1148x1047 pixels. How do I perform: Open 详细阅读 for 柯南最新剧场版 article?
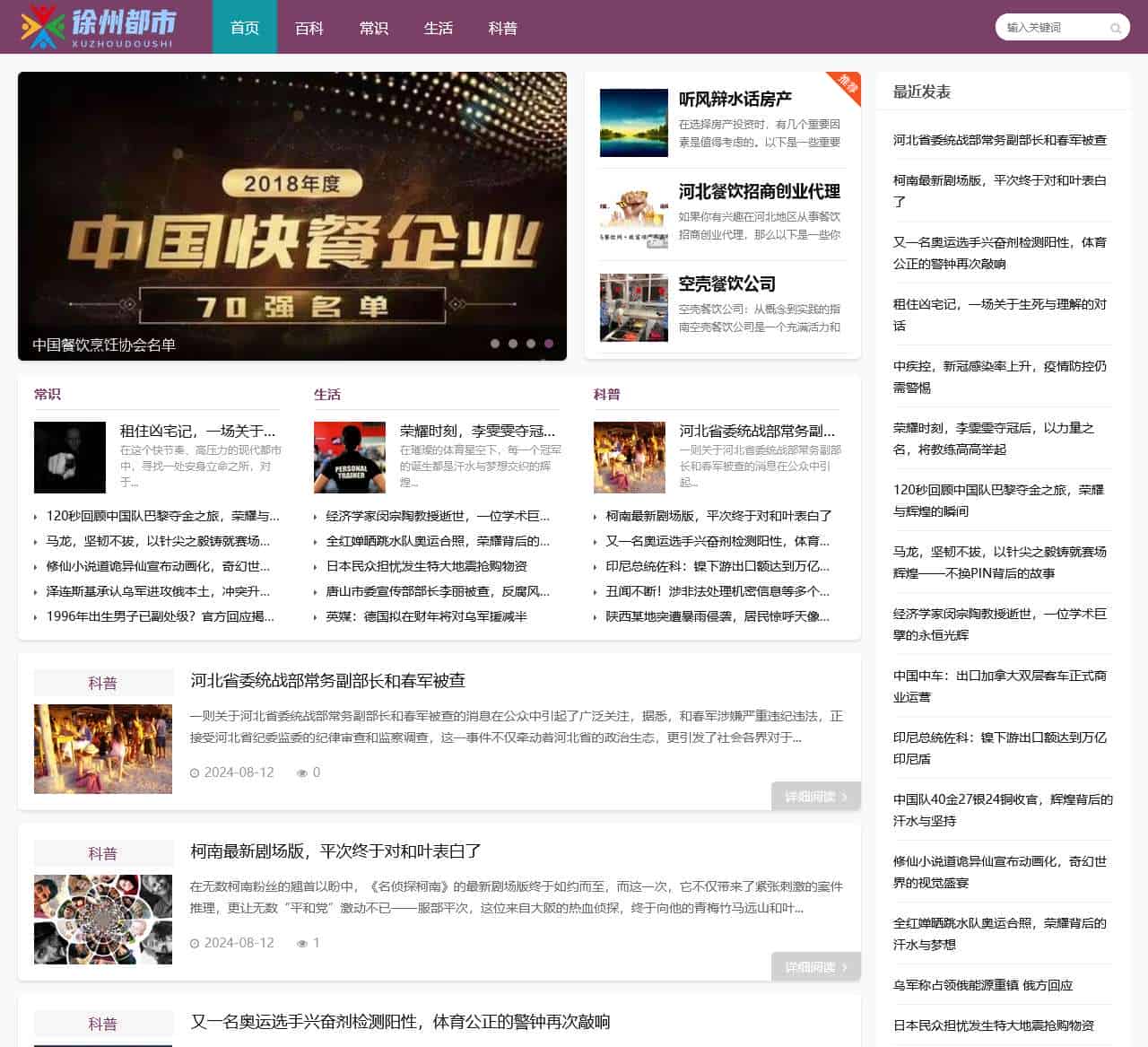(815, 966)
